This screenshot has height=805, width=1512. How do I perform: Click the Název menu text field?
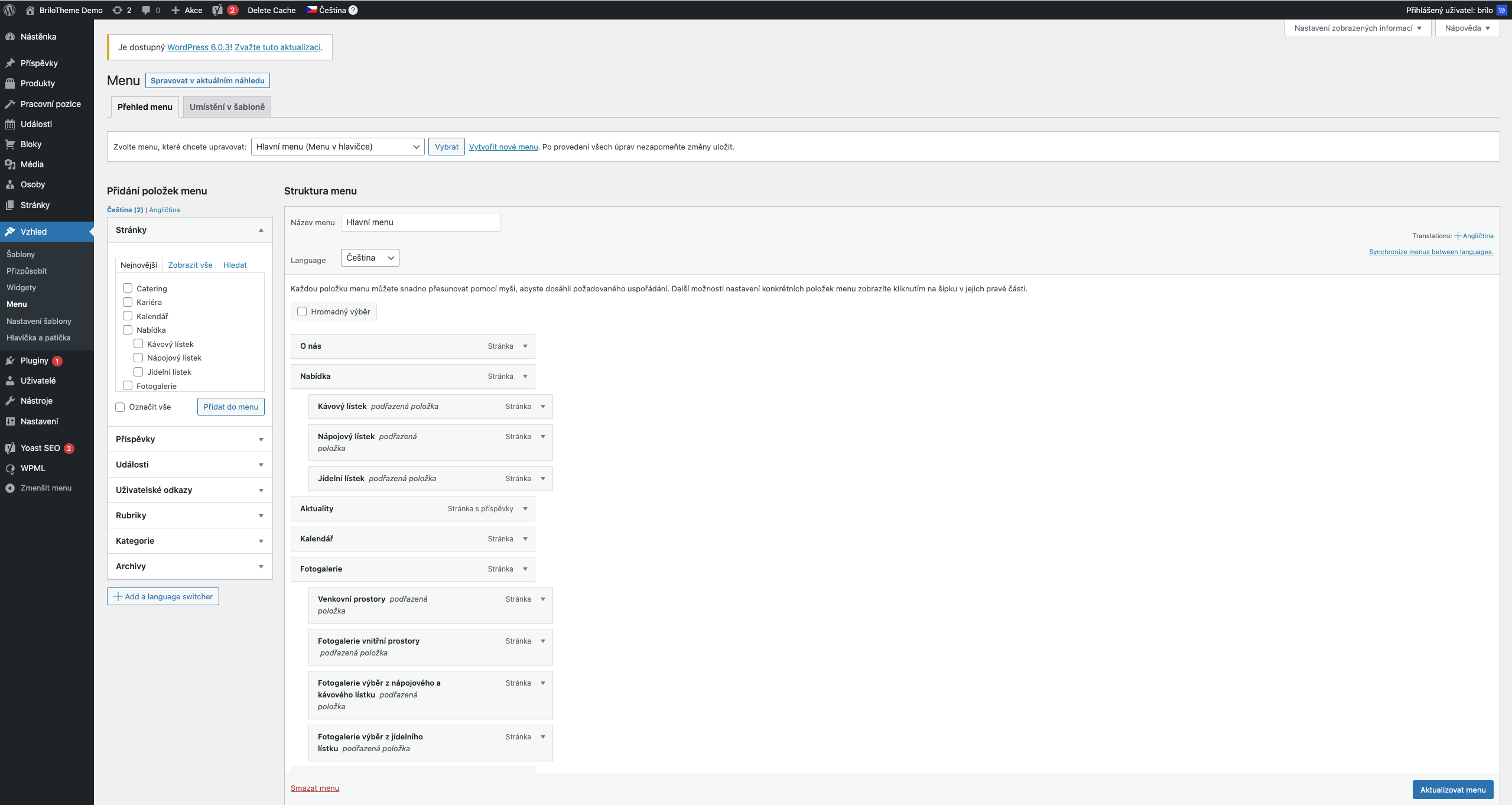[x=420, y=222]
